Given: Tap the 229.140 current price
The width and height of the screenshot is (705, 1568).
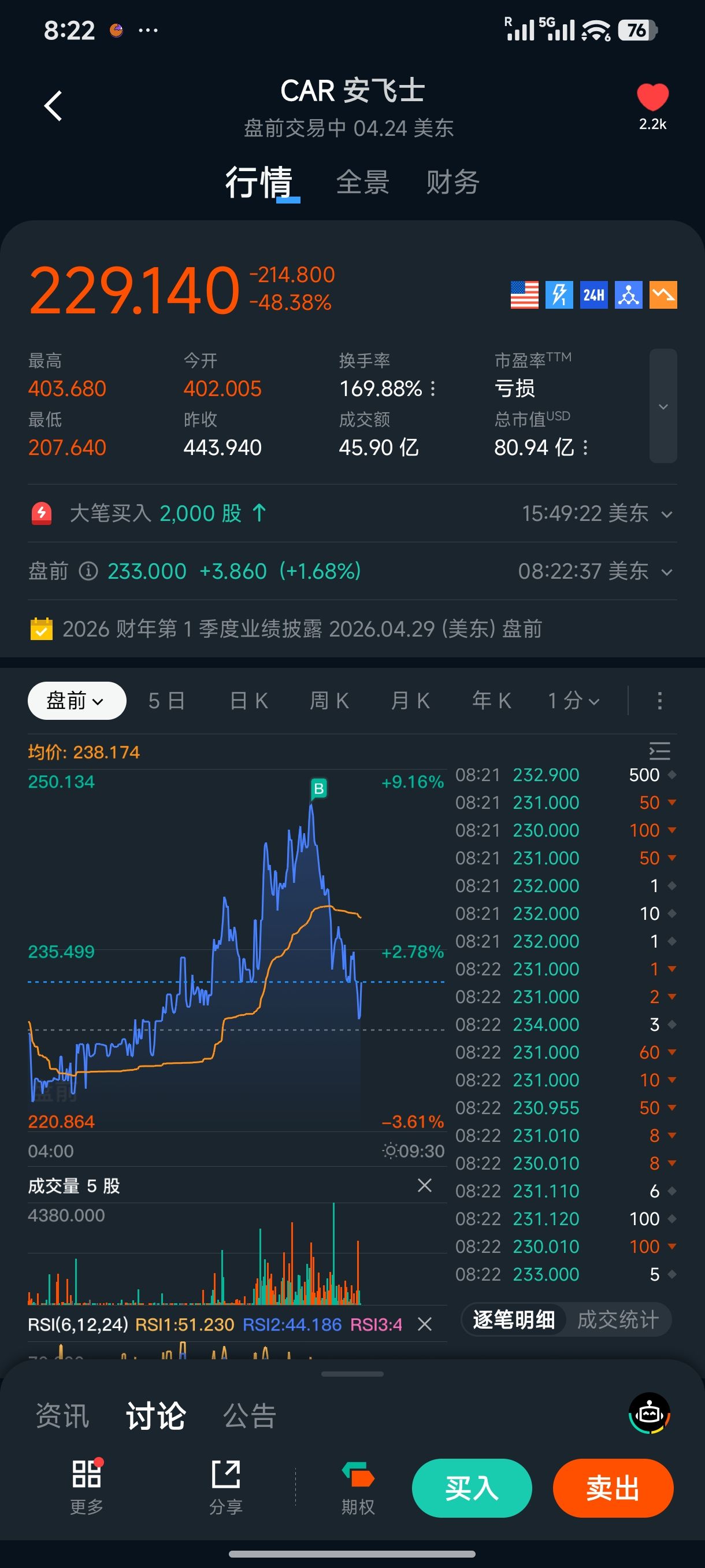Looking at the screenshot, I should pyautogui.click(x=135, y=290).
